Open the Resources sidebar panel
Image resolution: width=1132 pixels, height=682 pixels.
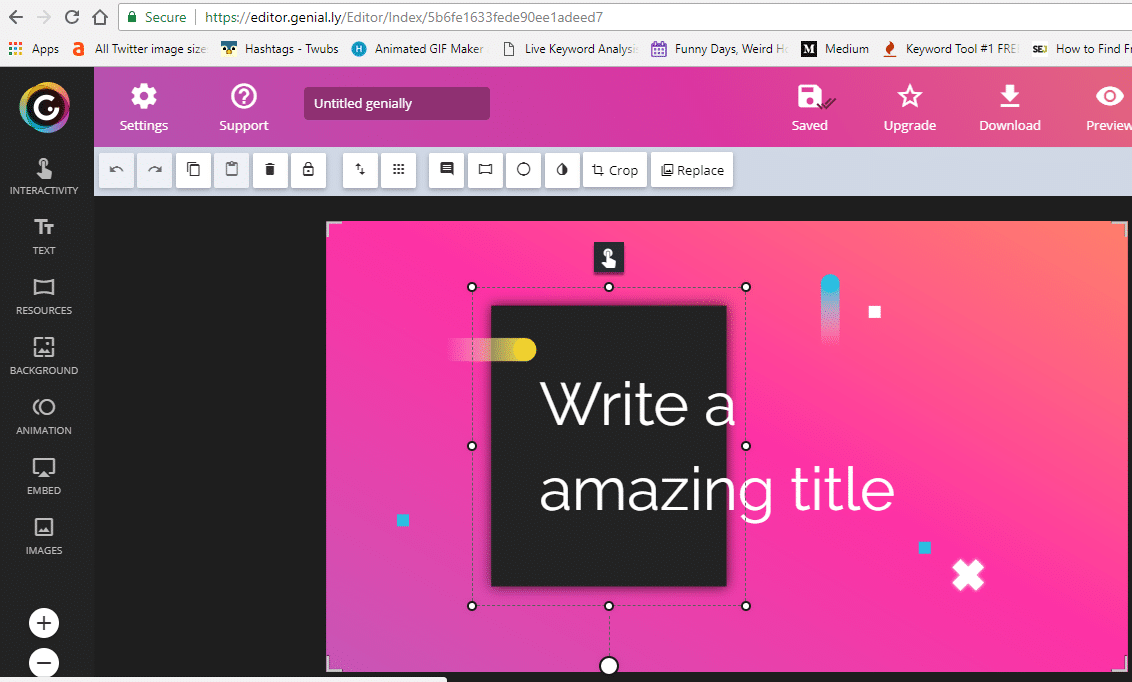pyautogui.click(x=44, y=296)
